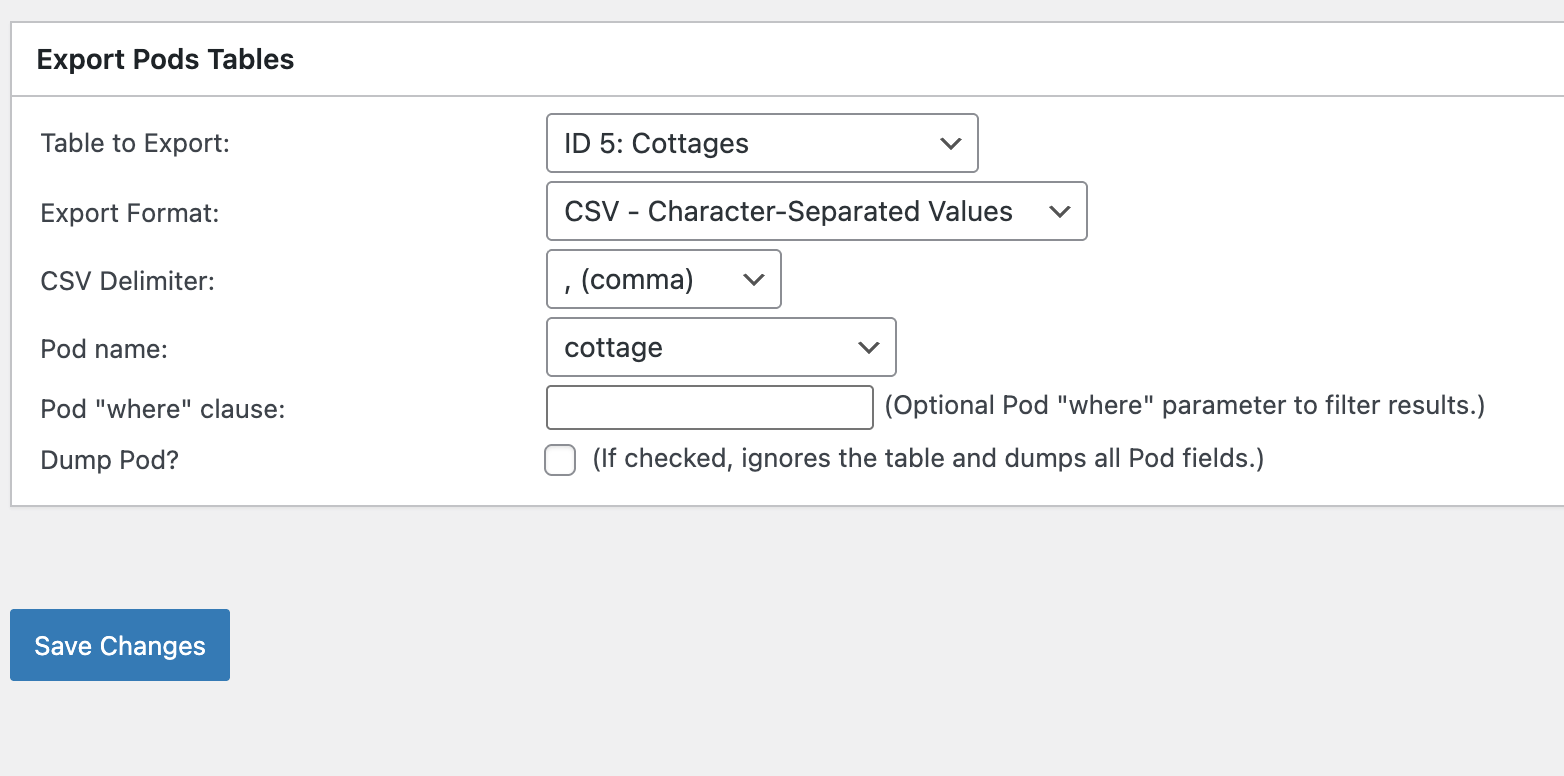
Task: Click the 'Pod "where" clause:' label
Action: 163,409
